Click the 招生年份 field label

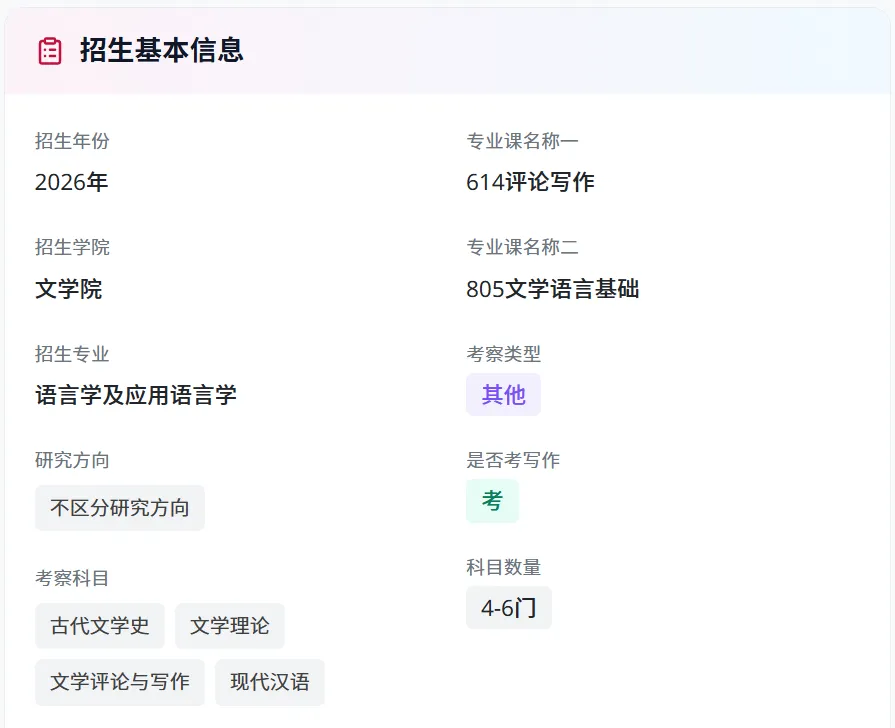(72, 141)
